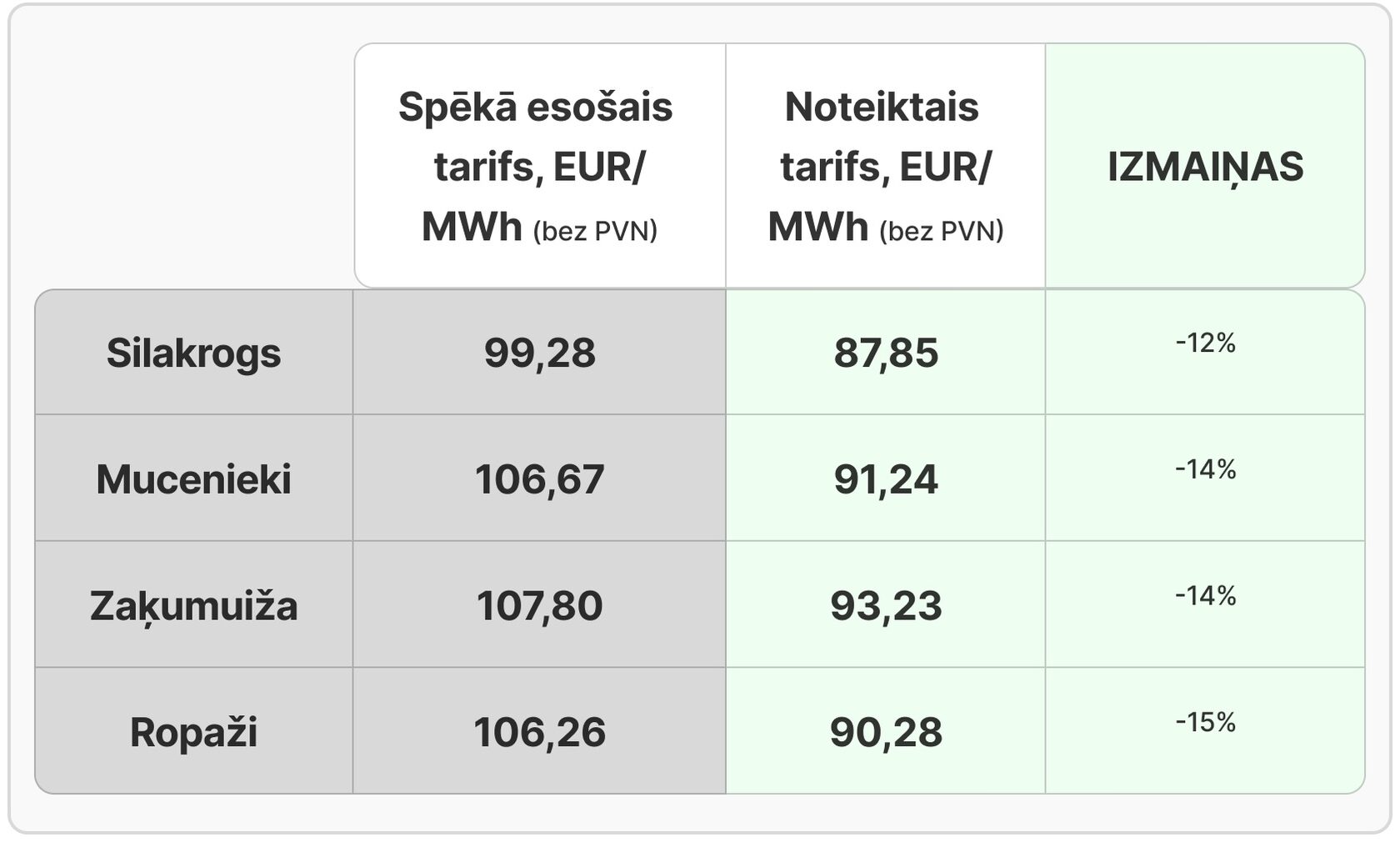Select the 90,28 new tariff cell
This screenshot has height=842, width=1400.
click(x=886, y=732)
